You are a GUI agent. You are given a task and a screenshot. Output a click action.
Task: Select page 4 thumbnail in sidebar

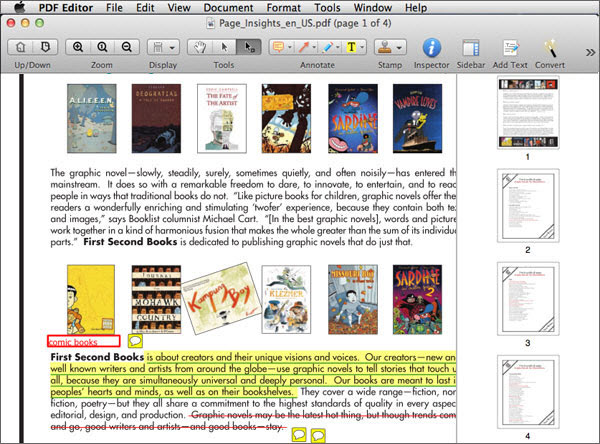pos(528,392)
